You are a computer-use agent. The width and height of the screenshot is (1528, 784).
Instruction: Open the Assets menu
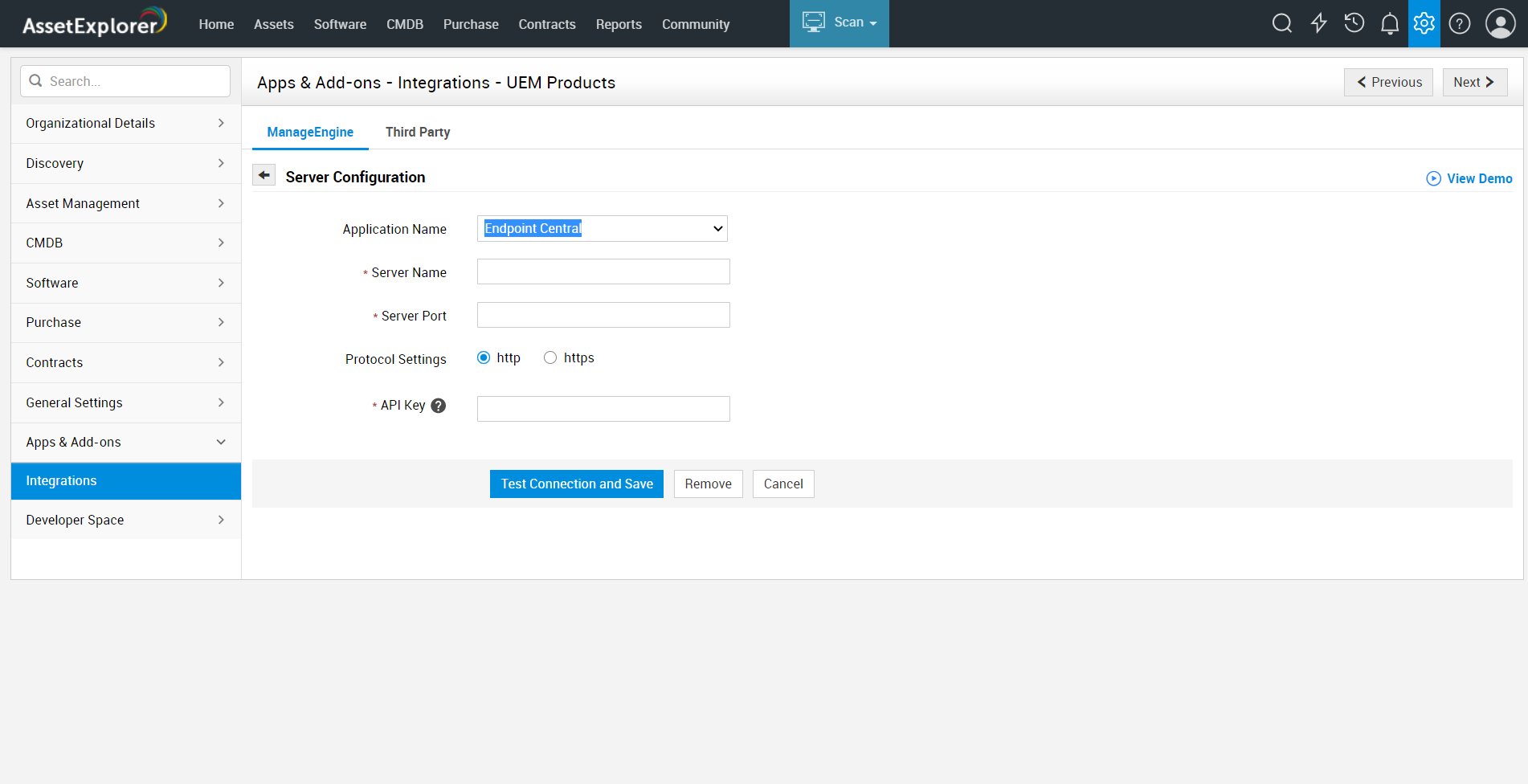tap(274, 24)
